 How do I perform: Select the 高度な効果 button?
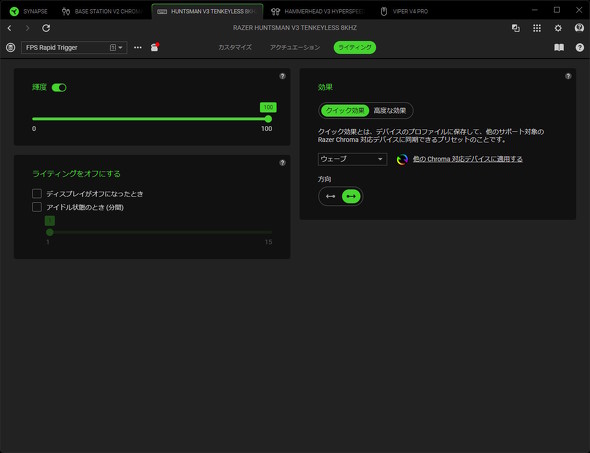(x=390, y=111)
